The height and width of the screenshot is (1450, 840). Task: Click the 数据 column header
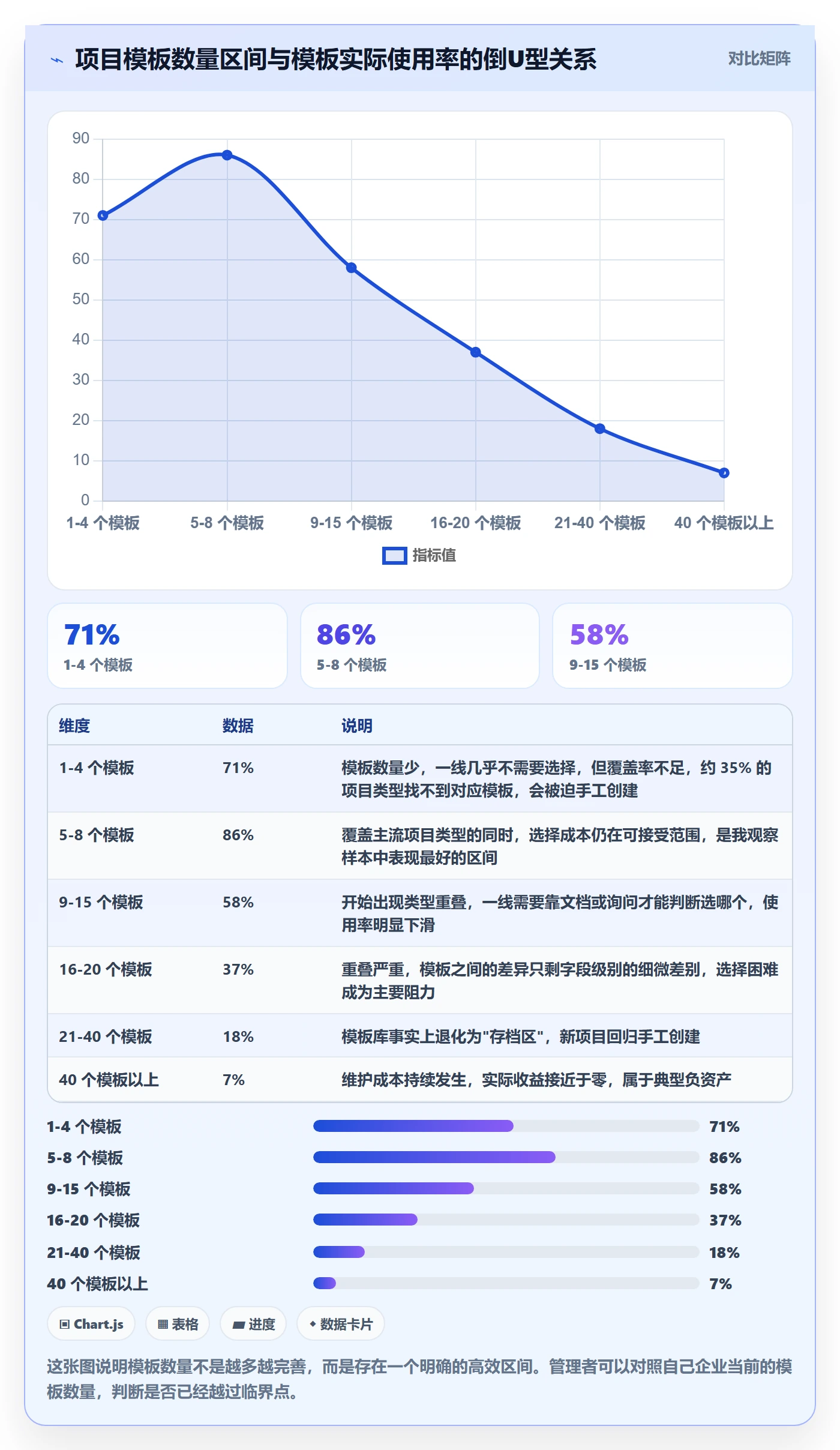click(238, 726)
